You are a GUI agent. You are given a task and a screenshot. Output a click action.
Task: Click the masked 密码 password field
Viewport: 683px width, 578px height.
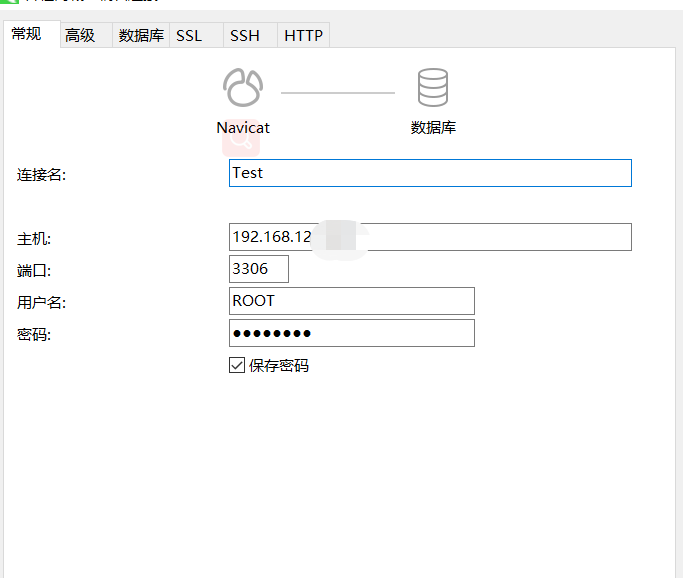tap(351, 333)
